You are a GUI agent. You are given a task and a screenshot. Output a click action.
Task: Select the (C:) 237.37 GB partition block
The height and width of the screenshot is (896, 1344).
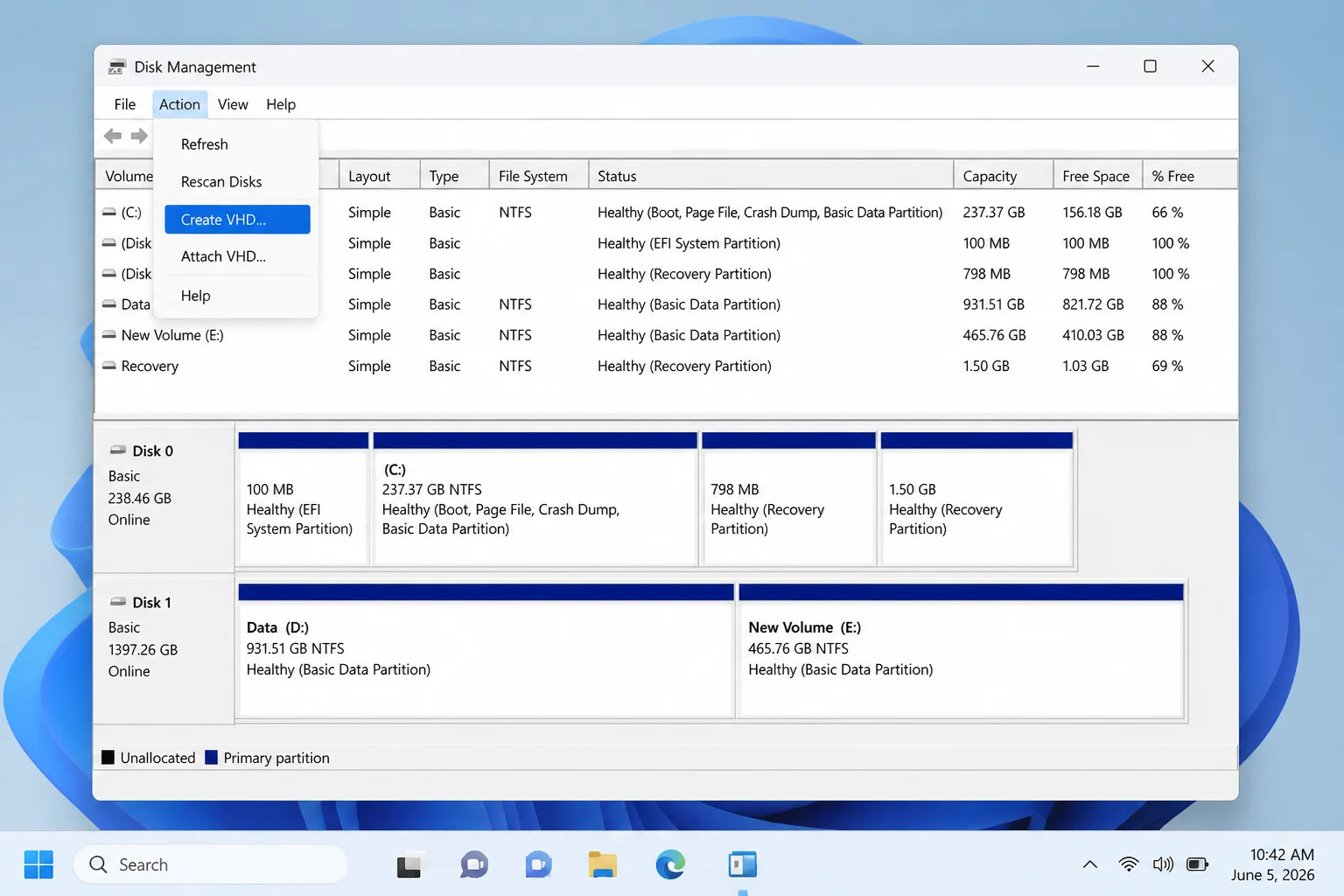[535, 499]
